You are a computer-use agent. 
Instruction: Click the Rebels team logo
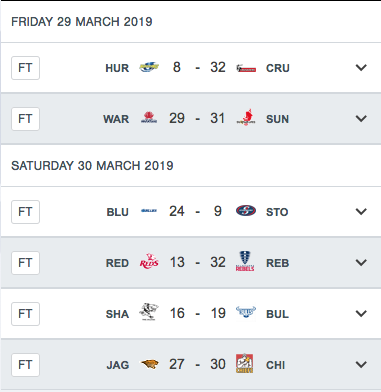pos(245,261)
